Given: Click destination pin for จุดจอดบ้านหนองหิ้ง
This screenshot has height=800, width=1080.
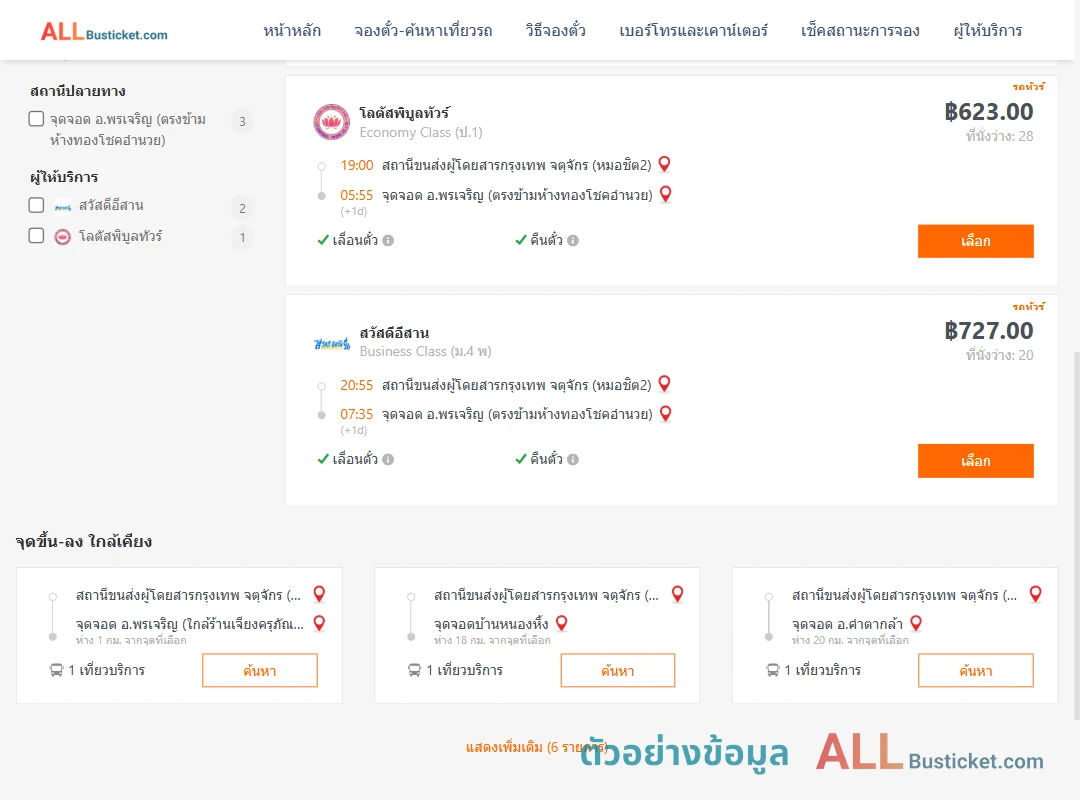Looking at the screenshot, I should 562,624.
